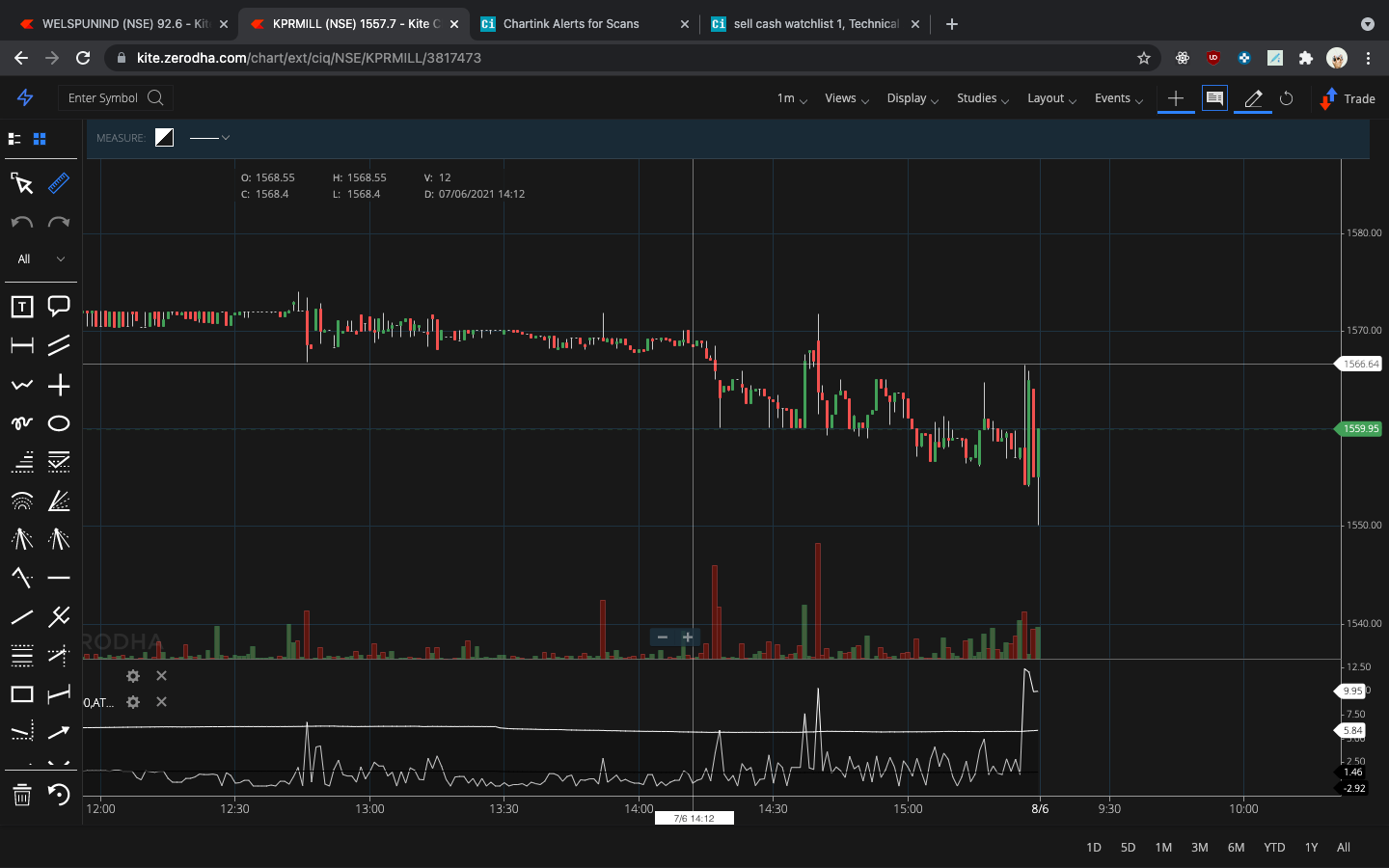Select the Crosshair tool
The width and height of the screenshot is (1389, 868).
tap(58, 385)
